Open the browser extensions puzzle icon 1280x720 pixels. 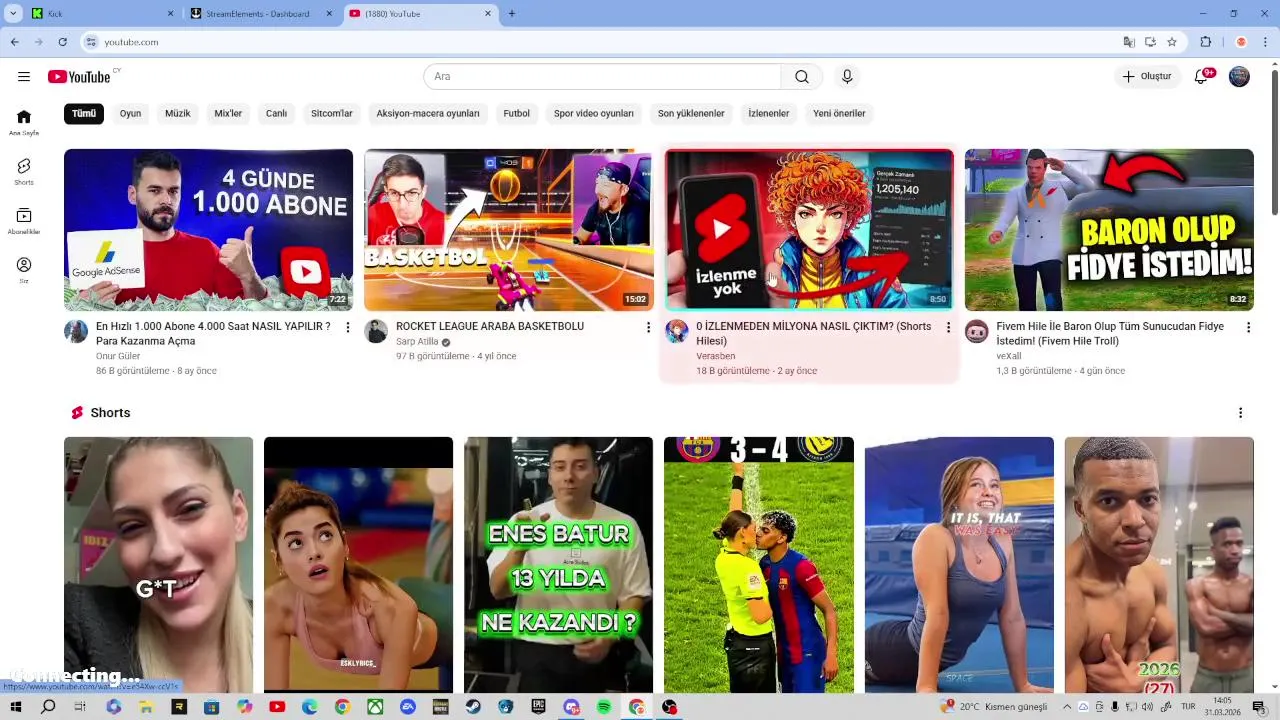tap(1206, 42)
